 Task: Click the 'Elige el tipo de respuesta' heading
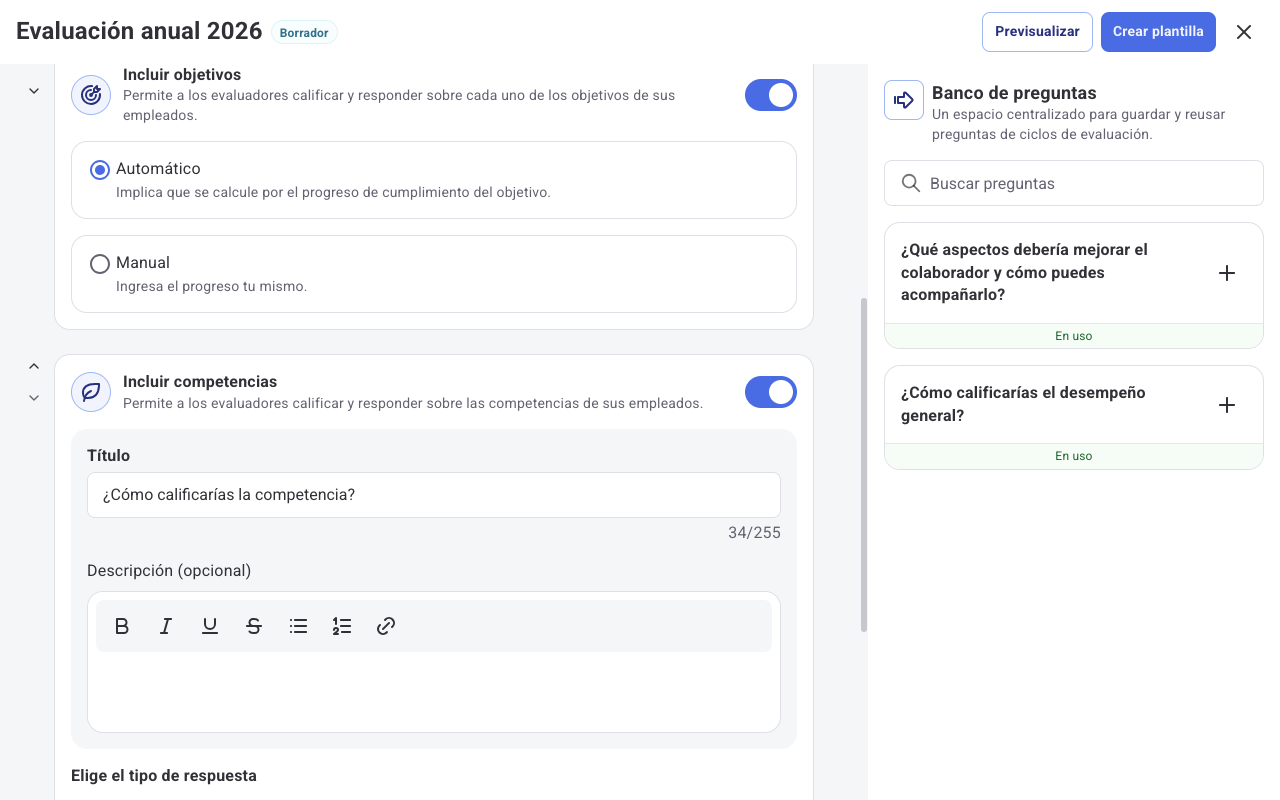click(164, 776)
